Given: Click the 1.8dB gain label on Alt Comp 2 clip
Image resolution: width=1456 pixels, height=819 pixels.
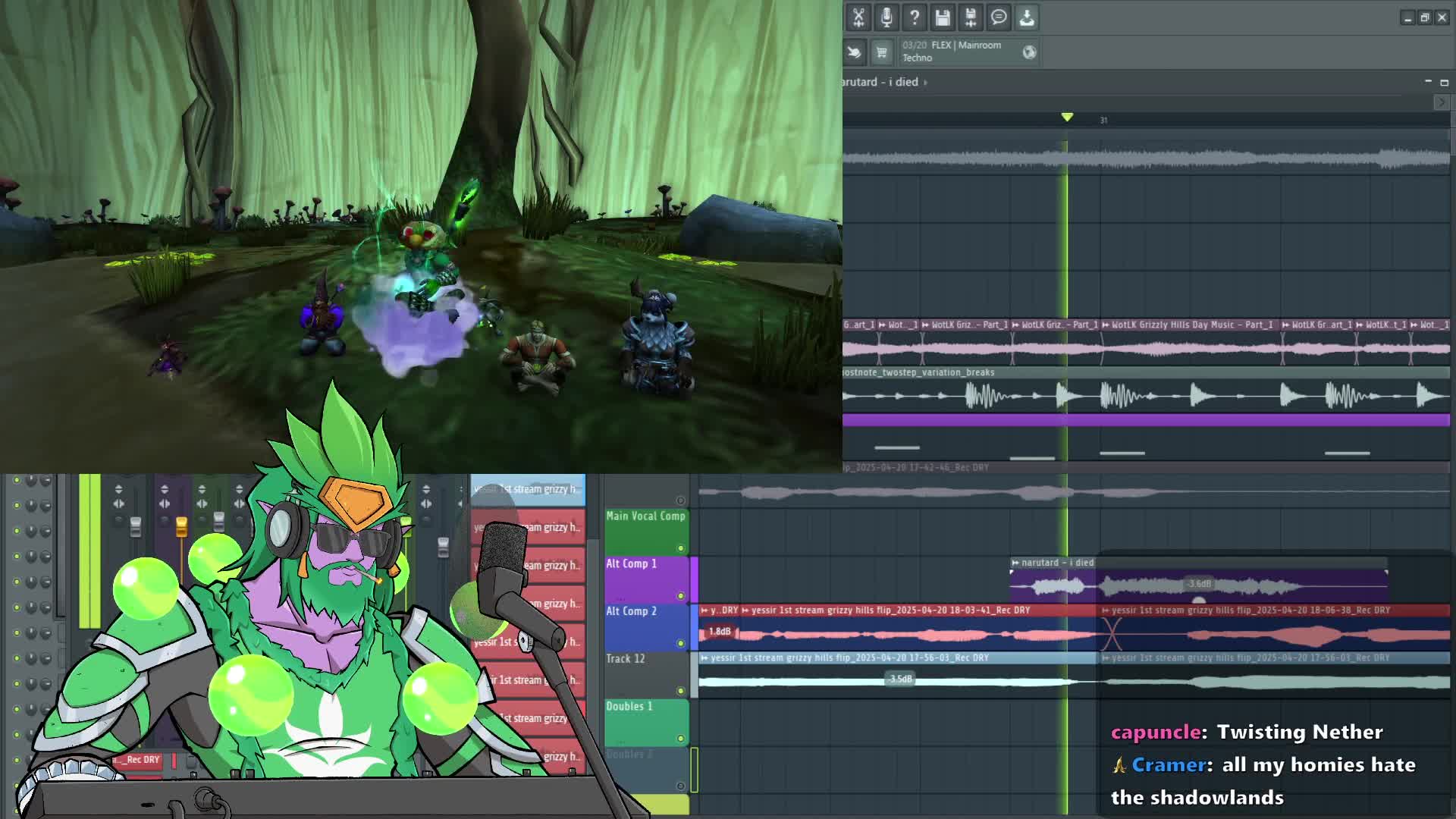Looking at the screenshot, I should 720,631.
